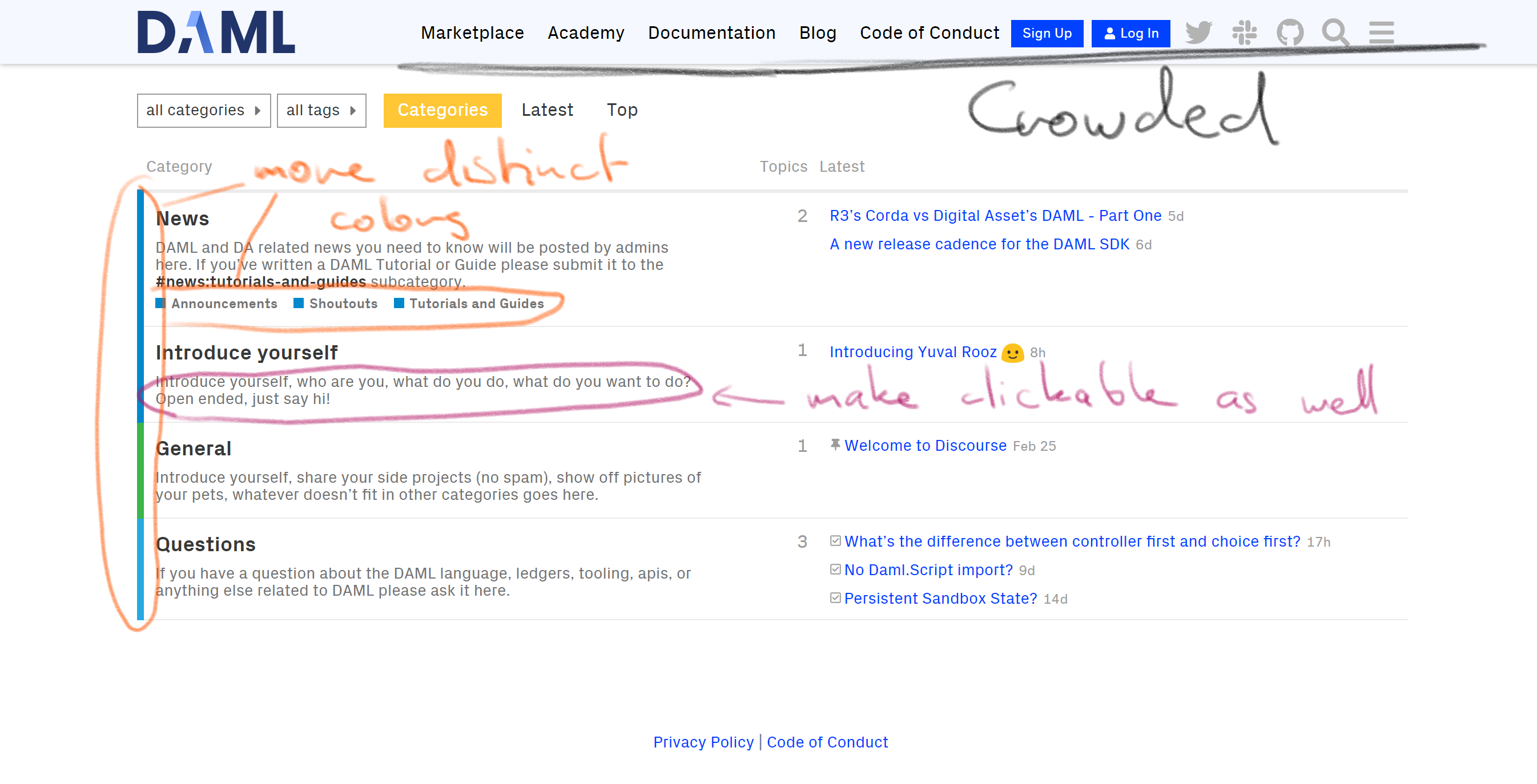Image resolution: width=1537 pixels, height=784 pixels.
Task: Click the Feb 25 date on Welcome topic
Action: click(x=1035, y=446)
